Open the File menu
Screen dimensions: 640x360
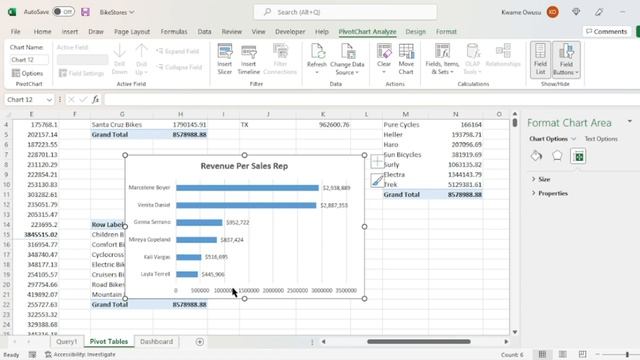click(16, 31)
